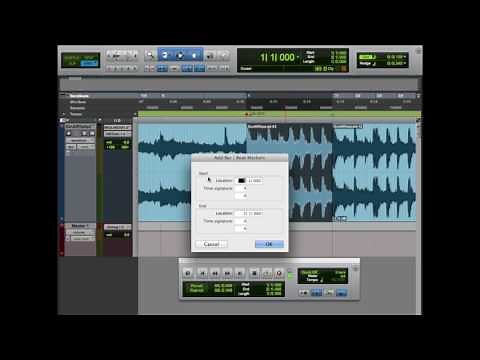Select the Scrubber tool

[x=210, y=55]
